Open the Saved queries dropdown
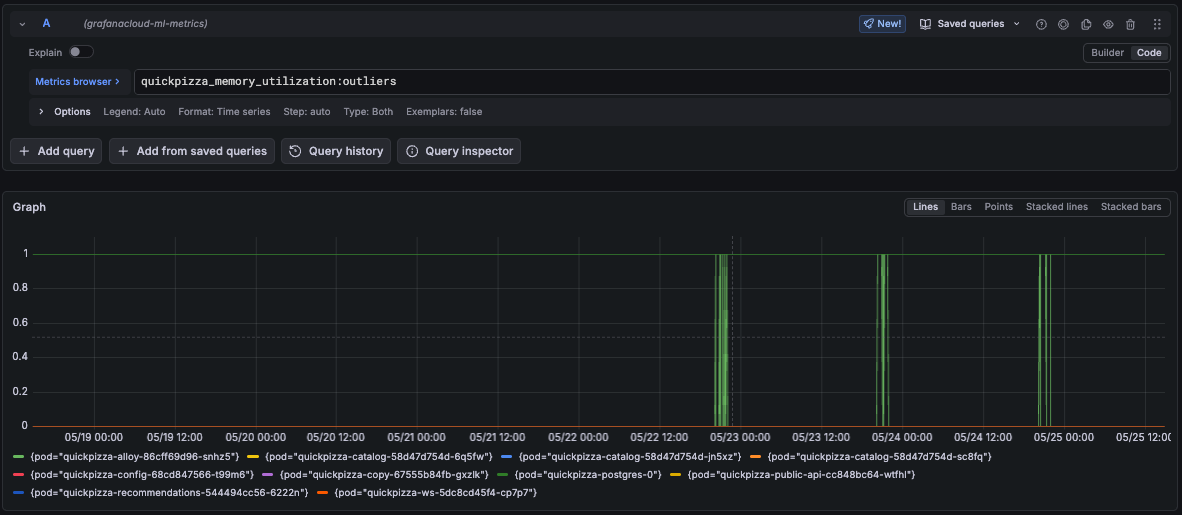This screenshot has height=515, width=1182. 969,24
